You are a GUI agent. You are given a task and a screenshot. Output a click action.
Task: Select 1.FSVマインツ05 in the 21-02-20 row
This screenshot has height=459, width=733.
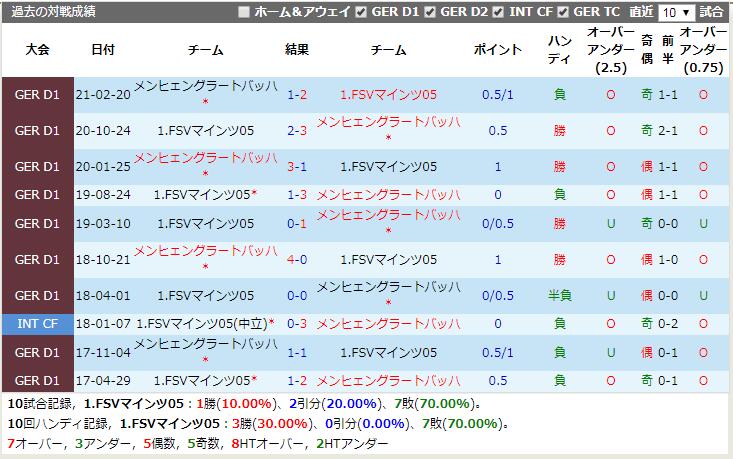click(388, 95)
